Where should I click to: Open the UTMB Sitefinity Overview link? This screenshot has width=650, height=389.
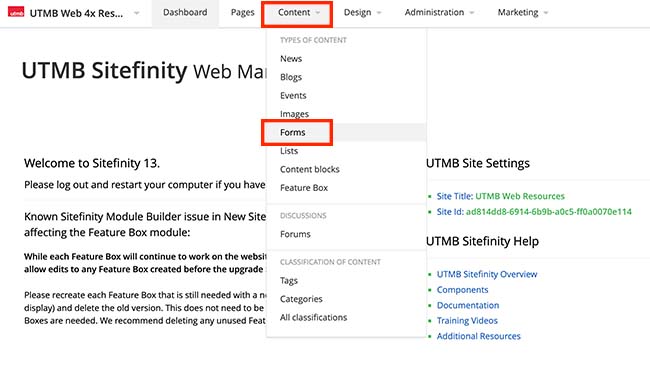[487, 274]
